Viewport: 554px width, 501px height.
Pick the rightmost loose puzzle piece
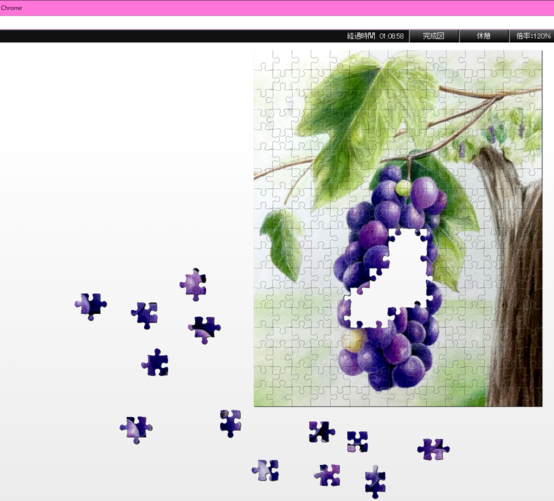coord(433,449)
